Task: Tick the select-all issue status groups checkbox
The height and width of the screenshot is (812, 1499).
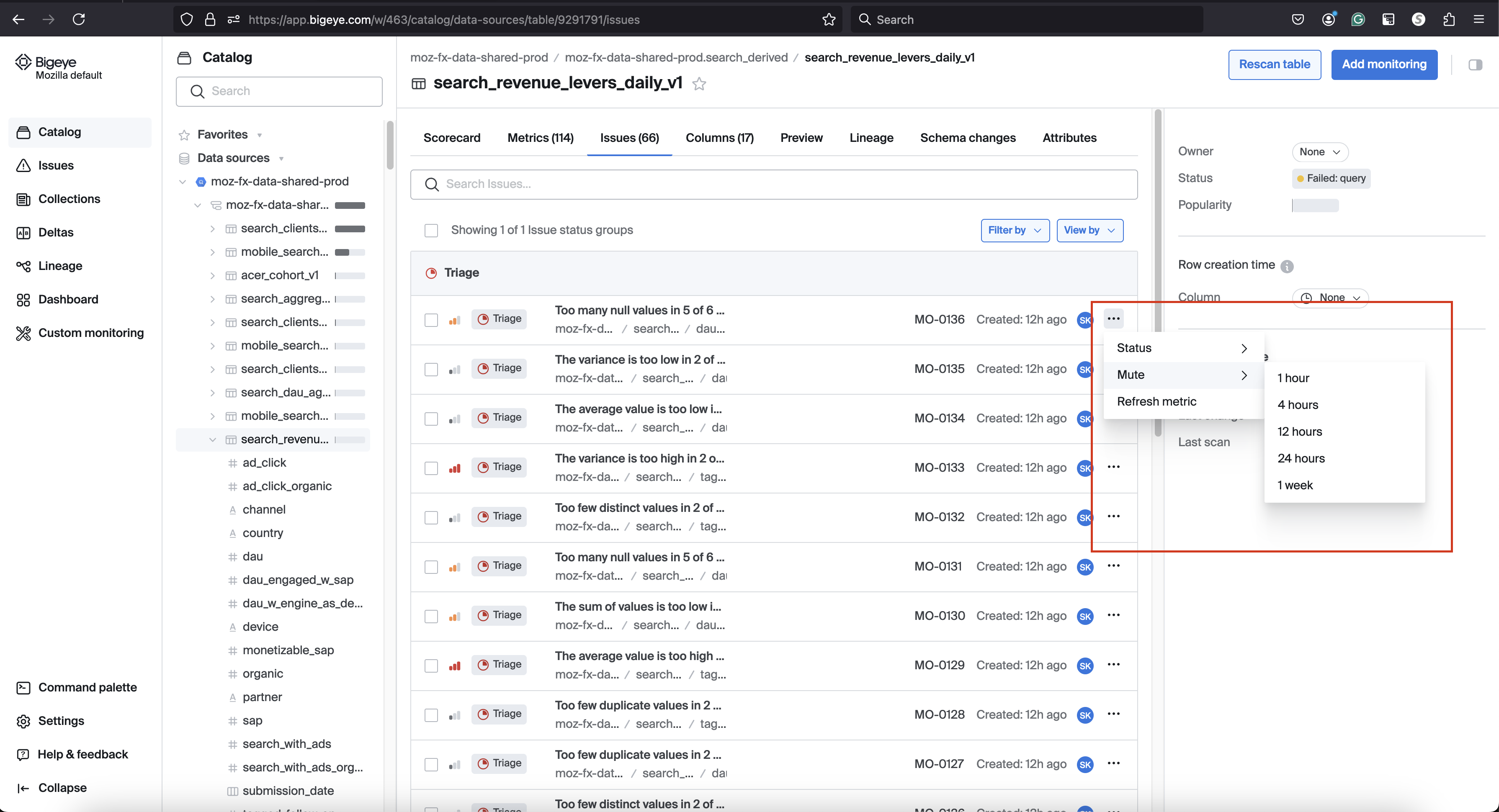Action: click(x=430, y=230)
